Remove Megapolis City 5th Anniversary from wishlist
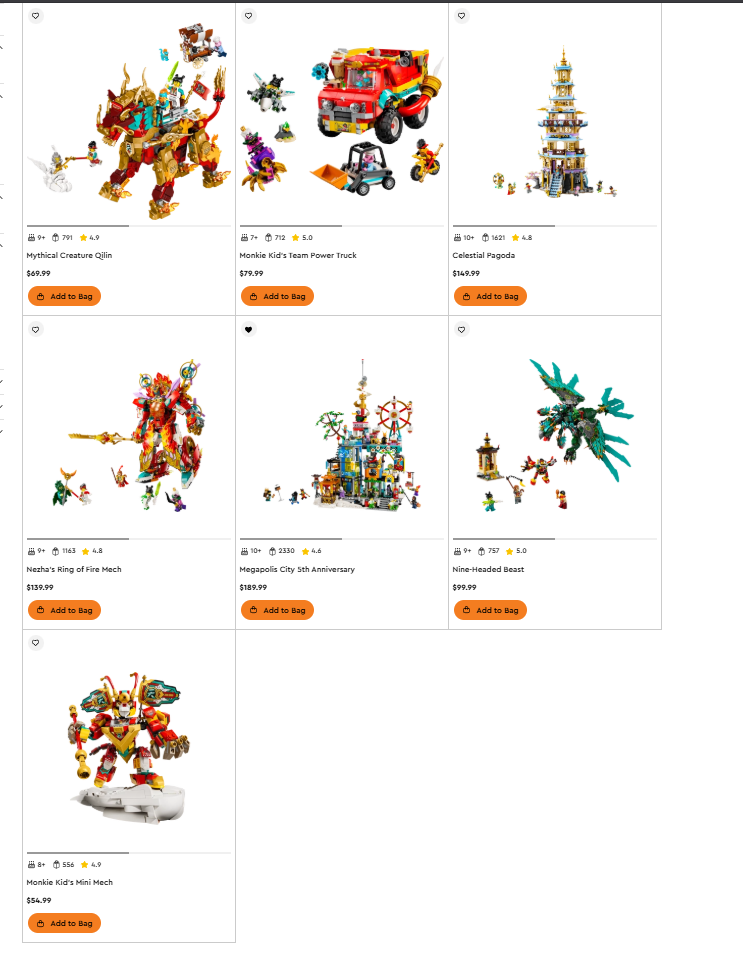743x956 pixels. click(x=249, y=330)
